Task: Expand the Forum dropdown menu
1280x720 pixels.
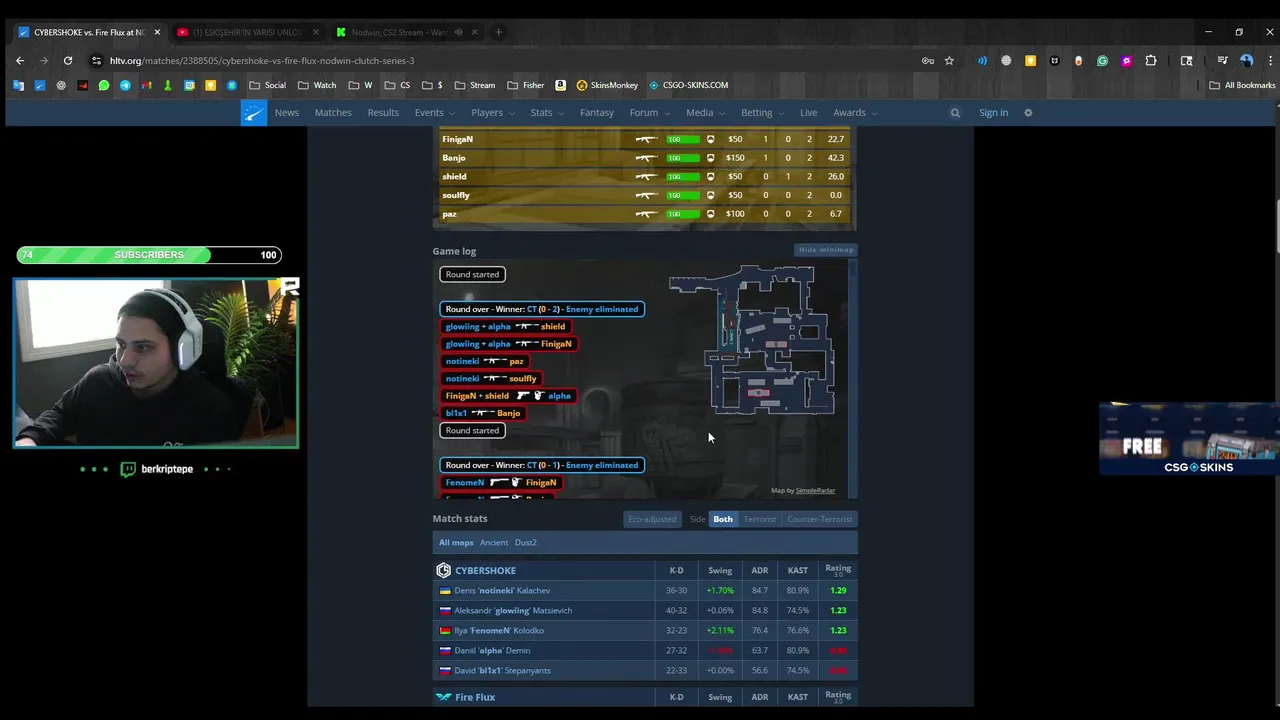Action: click(x=649, y=113)
